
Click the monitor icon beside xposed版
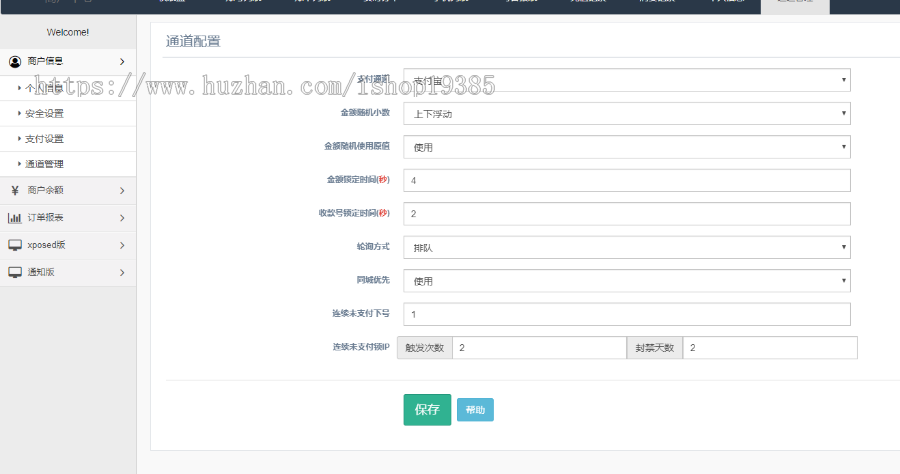[x=15, y=245]
